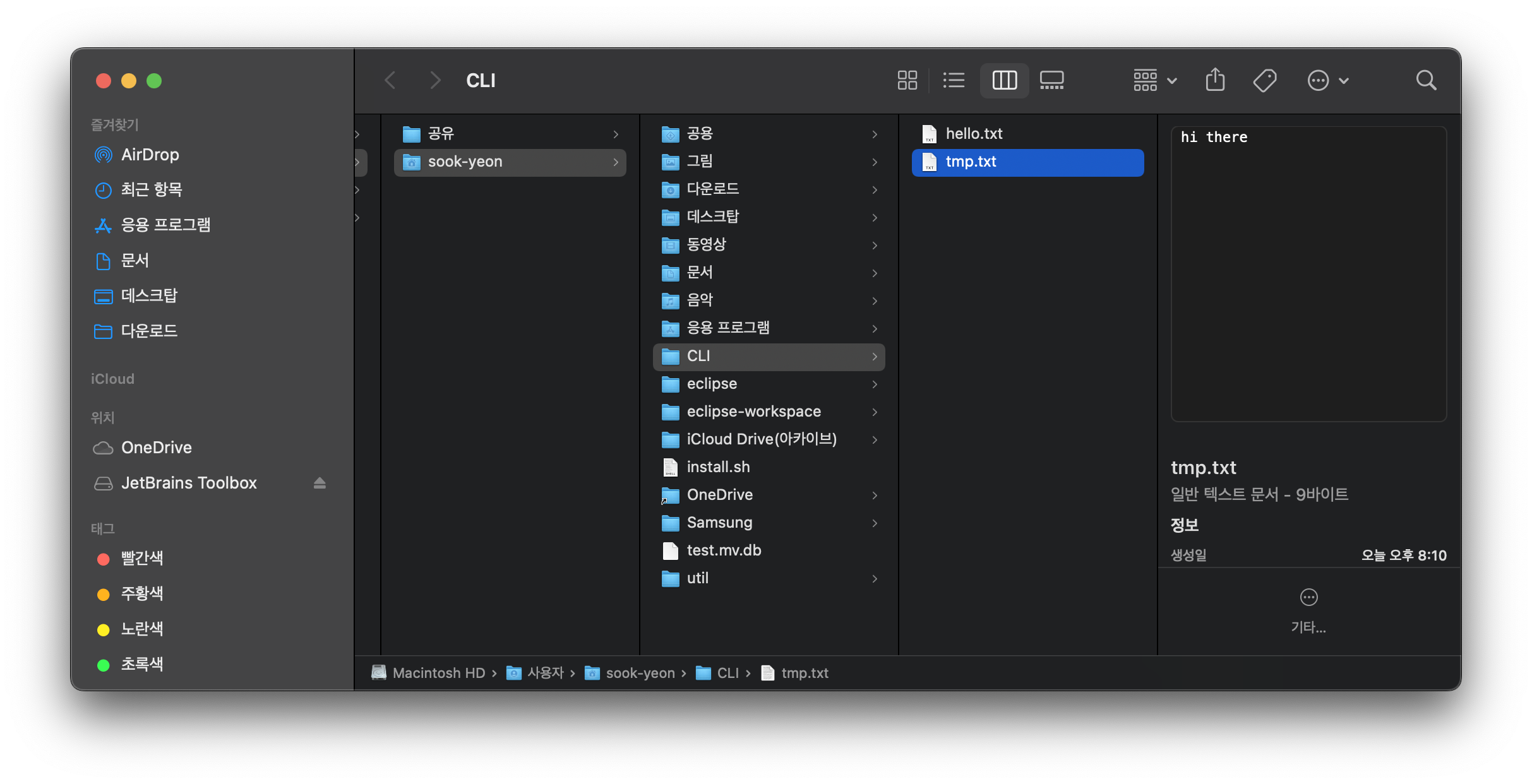Select the red tag in sidebar

tap(141, 559)
